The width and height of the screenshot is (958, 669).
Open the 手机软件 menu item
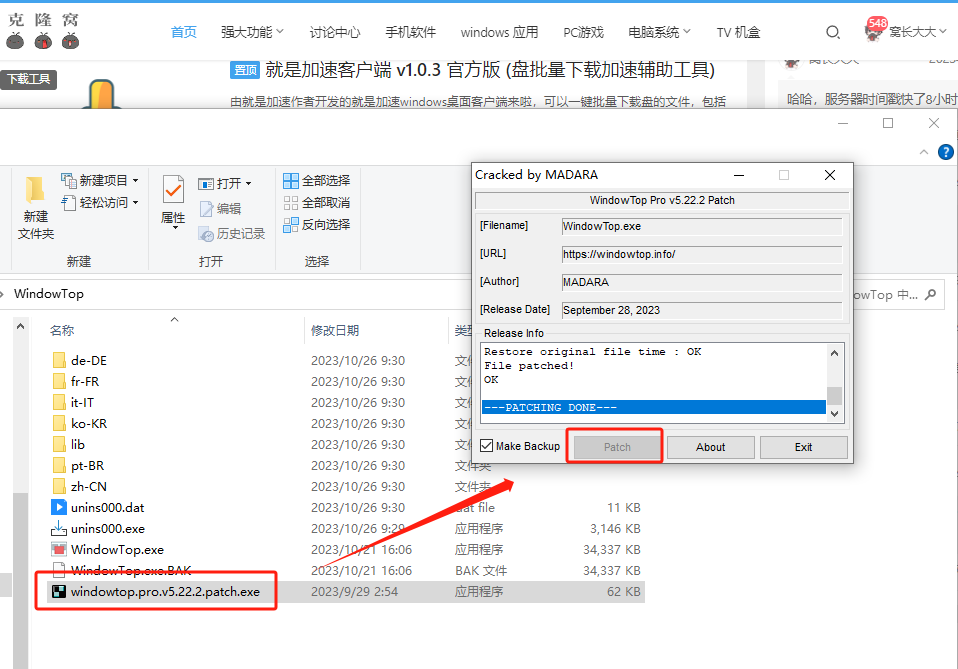(x=411, y=32)
